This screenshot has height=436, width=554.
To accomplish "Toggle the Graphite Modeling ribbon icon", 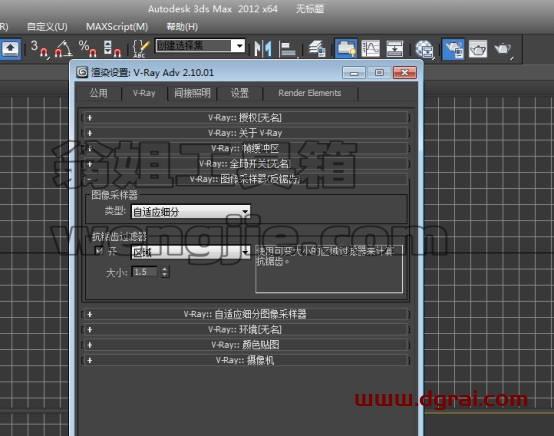I will (x=346, y=48).
